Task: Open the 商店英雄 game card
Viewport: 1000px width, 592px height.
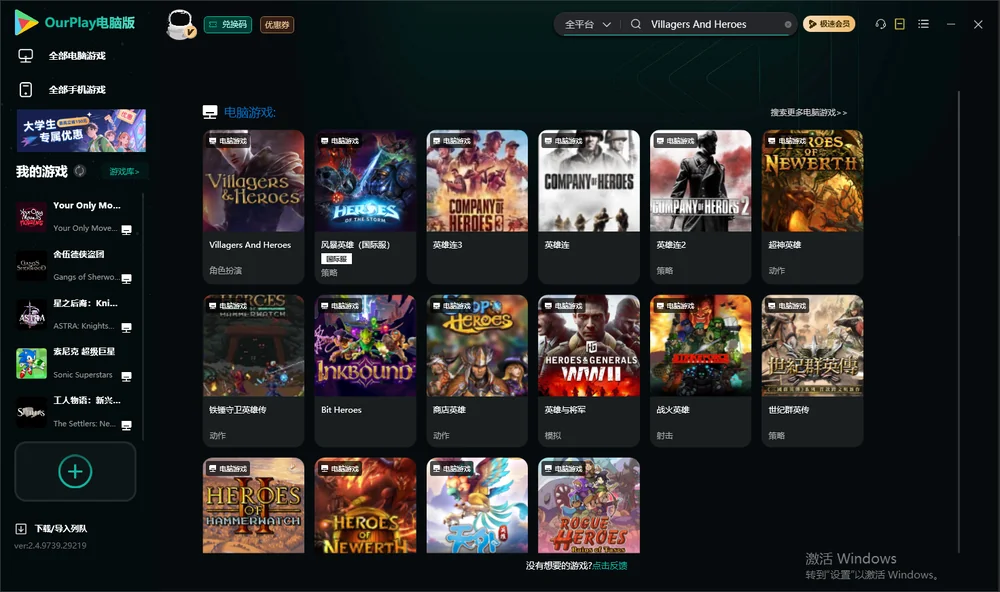Action: point(477,371)
